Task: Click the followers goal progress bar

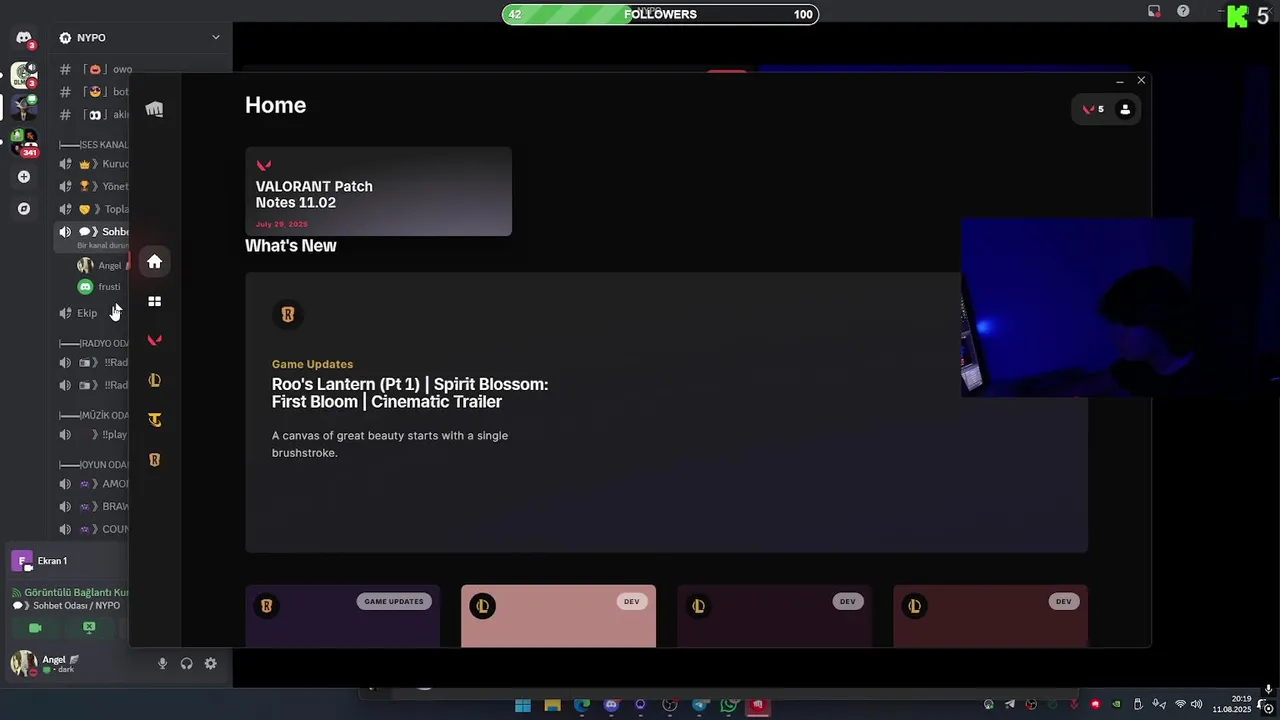Action: (660, 14)
